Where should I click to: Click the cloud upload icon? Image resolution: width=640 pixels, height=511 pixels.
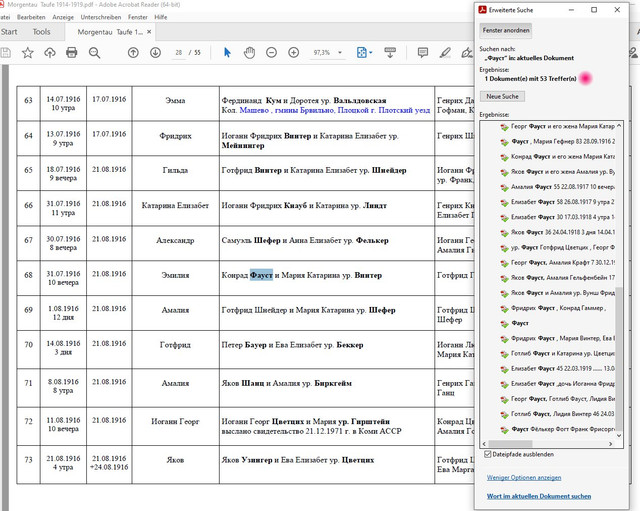tap(50, 53)
